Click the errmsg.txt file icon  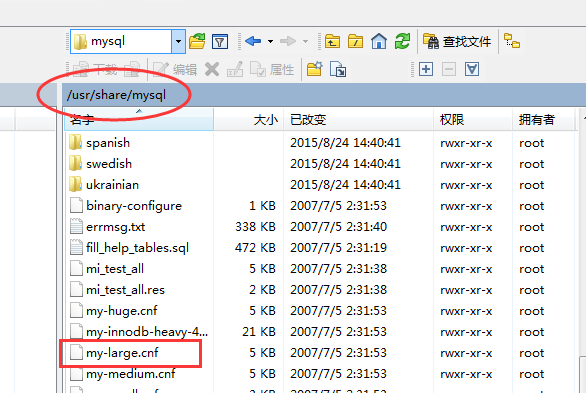point(76,226)
